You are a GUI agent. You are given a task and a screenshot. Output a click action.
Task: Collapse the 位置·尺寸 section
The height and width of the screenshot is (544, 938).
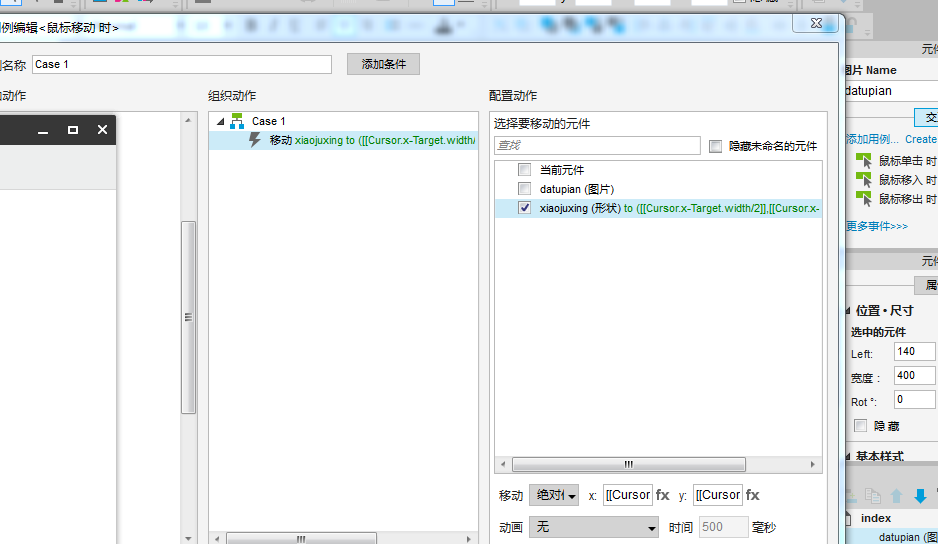click(x=848, y=311)
